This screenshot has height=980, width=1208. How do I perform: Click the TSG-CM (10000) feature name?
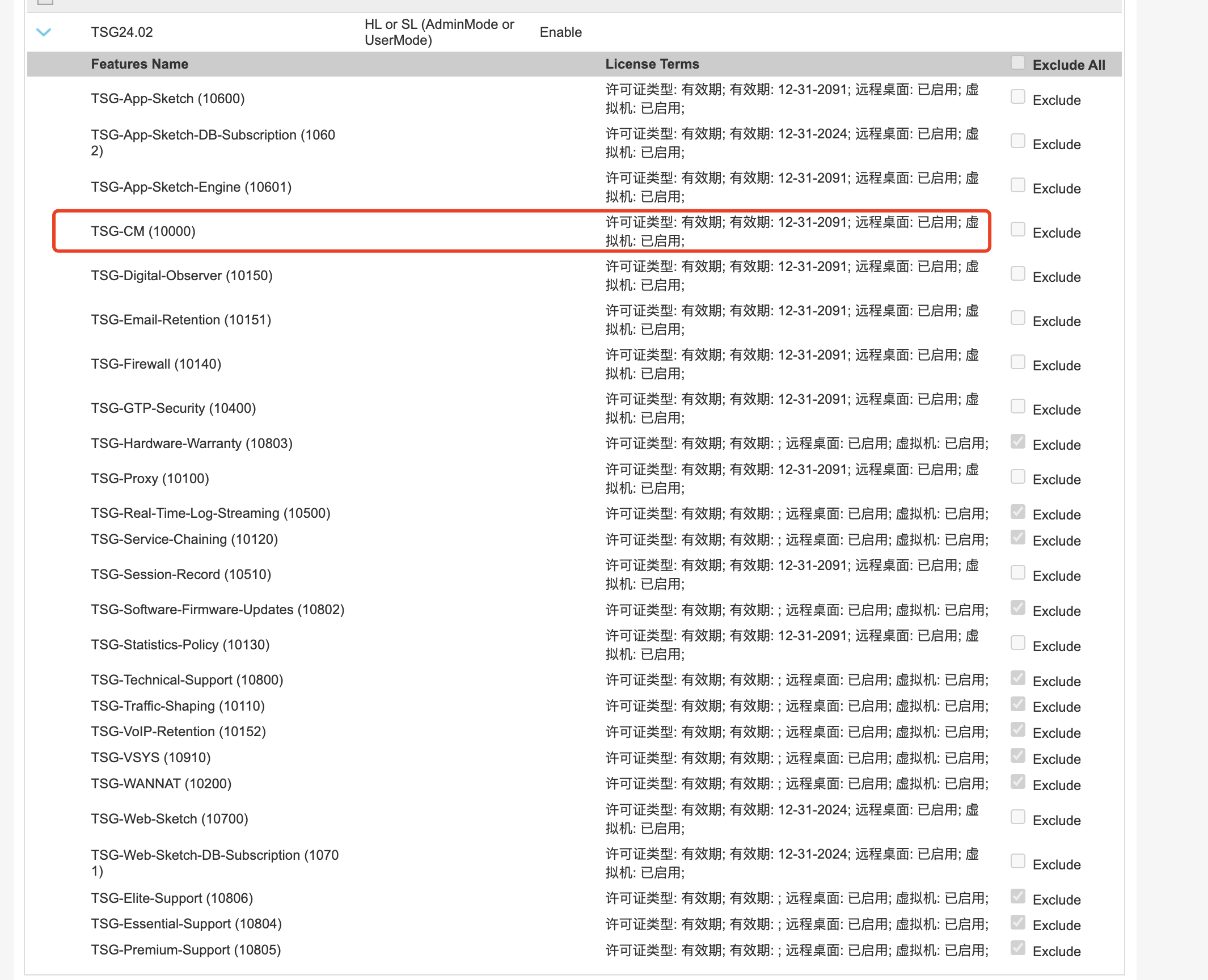143,231
